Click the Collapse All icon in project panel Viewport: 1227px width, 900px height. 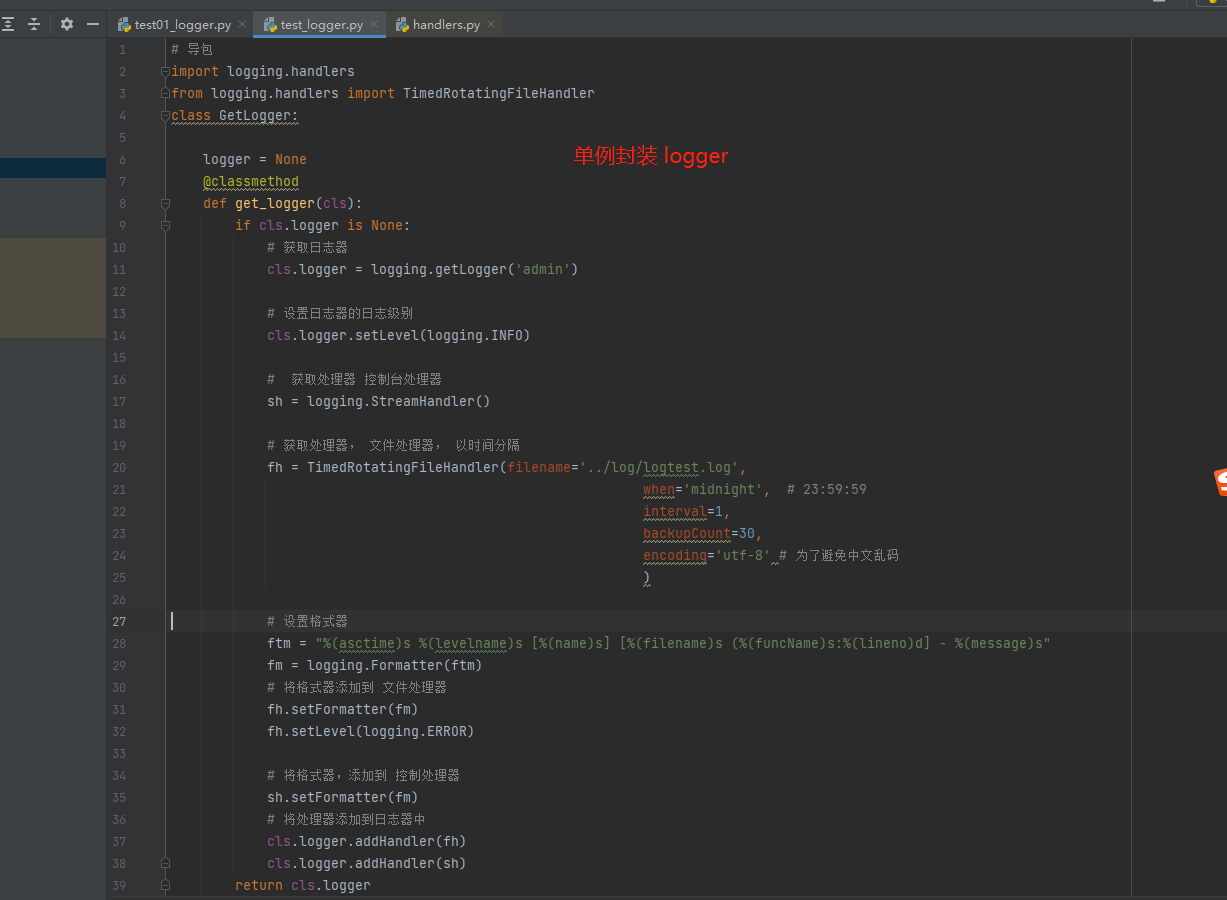click(x=34, y=24)
